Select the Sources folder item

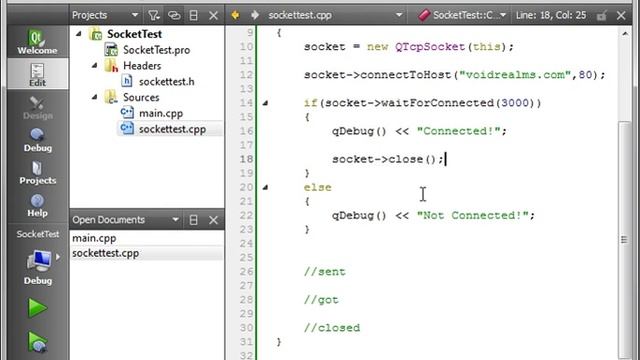click(x=141, y=97)
